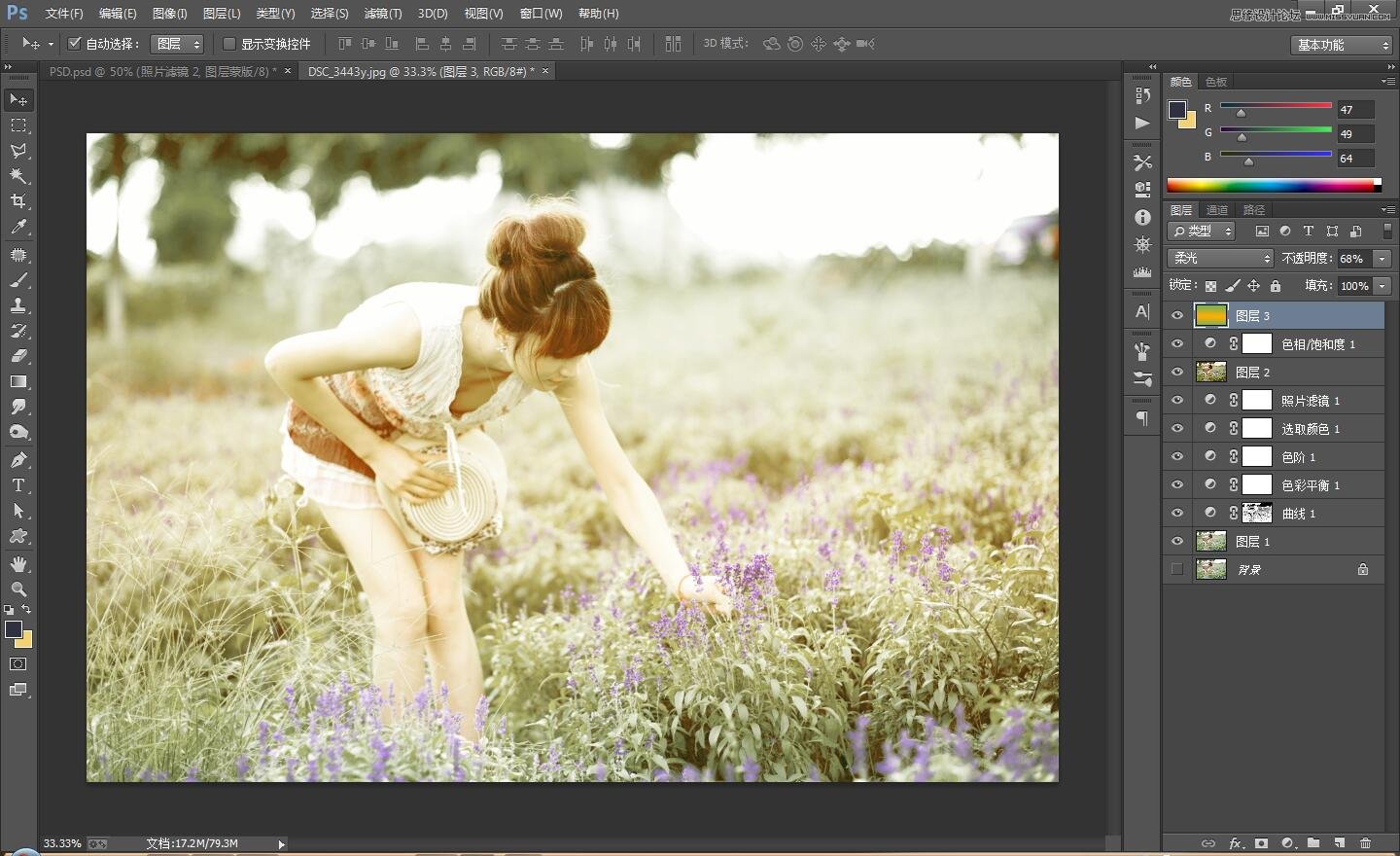Open the 柔光 blend mode dropdown

click(x=1219, y=258)
